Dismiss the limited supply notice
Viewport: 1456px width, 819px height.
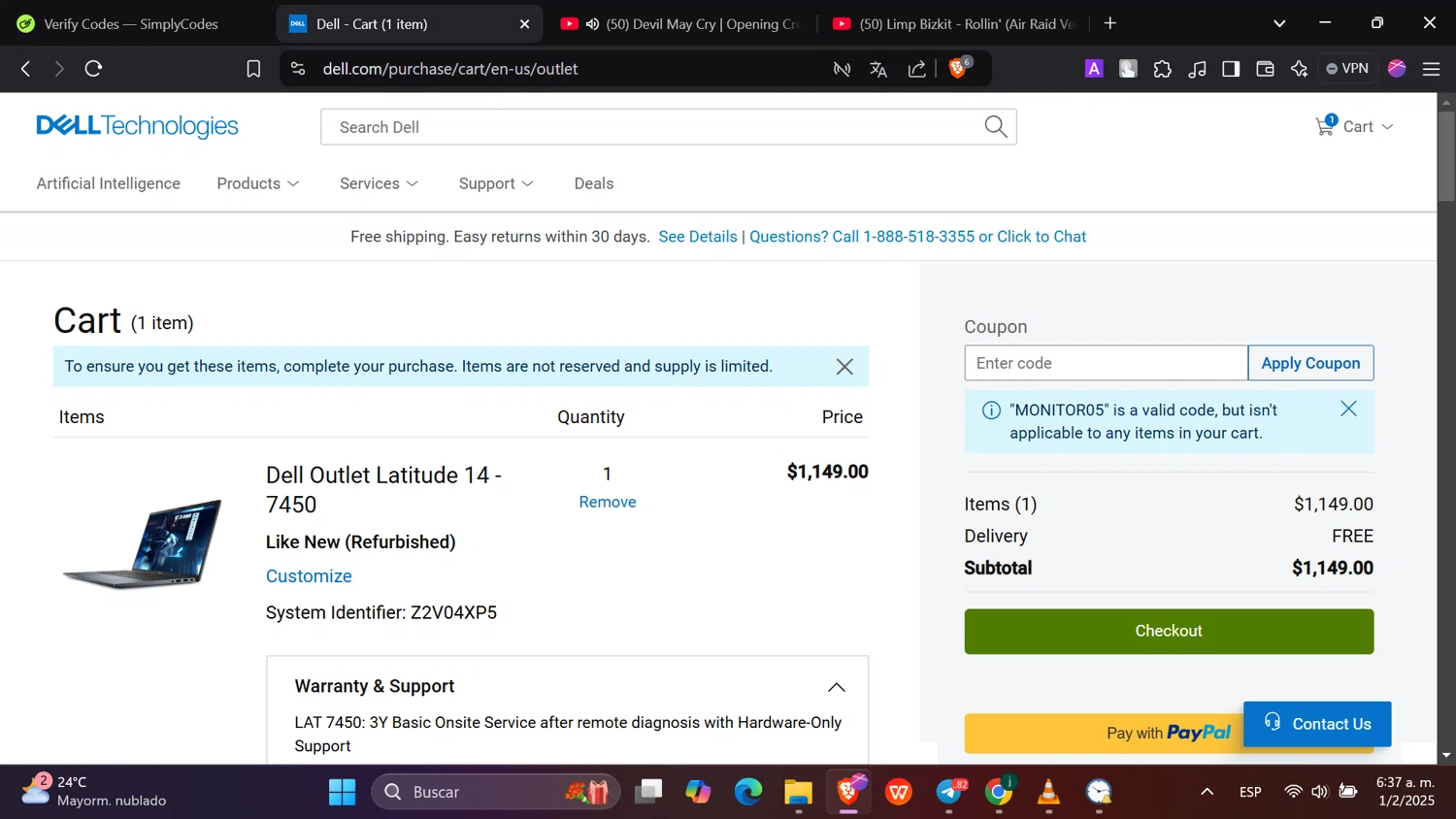point(844,367)
